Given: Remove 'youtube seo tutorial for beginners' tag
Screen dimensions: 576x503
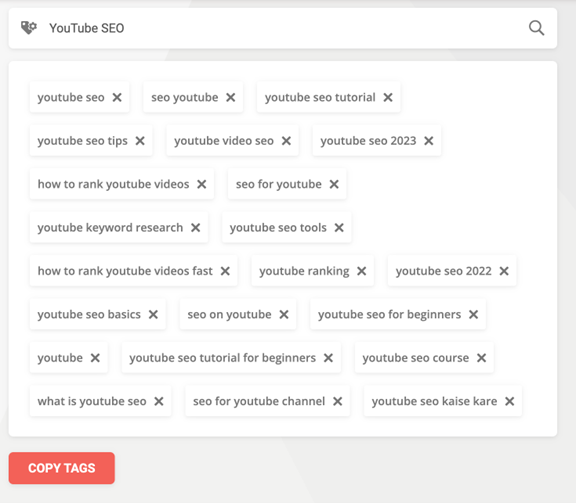Looking at the screenshot, I should (328, 358).
